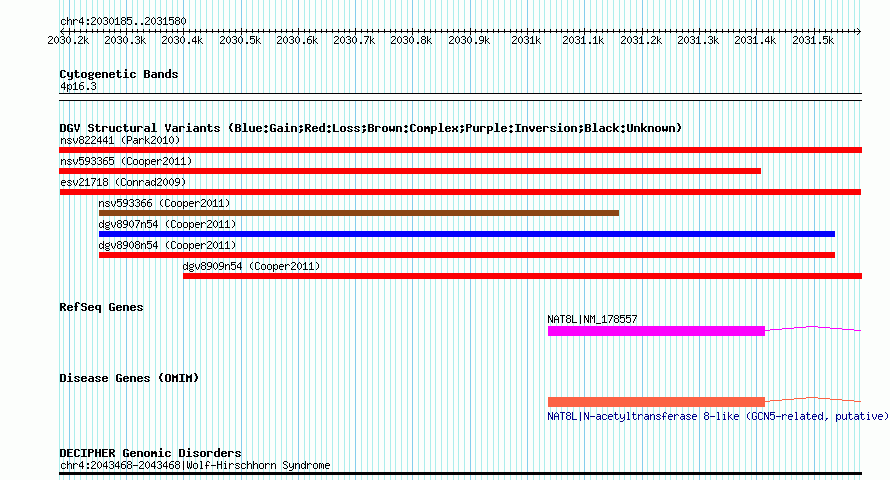
Task: Click the dgv8907n54 (Cooper2011) label
Action: tap(167, 224)
